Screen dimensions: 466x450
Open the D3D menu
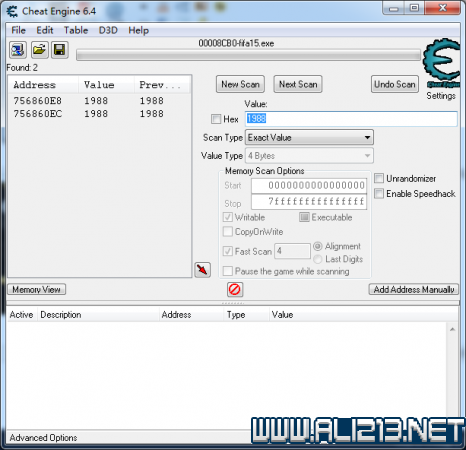(x=108, y=30)
